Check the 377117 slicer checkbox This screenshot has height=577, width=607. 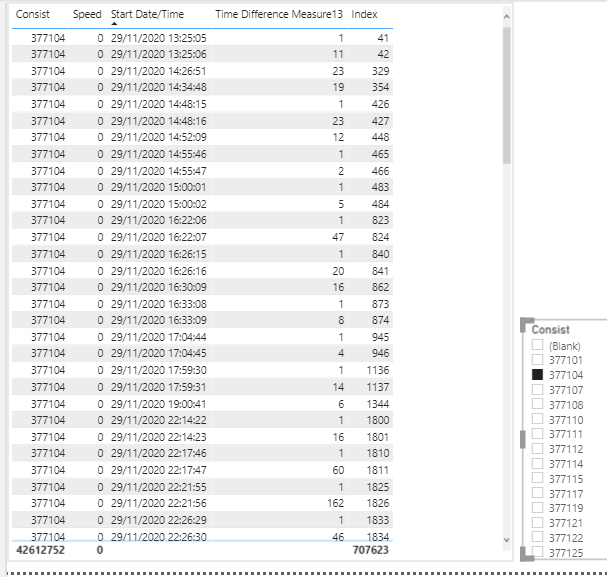point(537,493)
